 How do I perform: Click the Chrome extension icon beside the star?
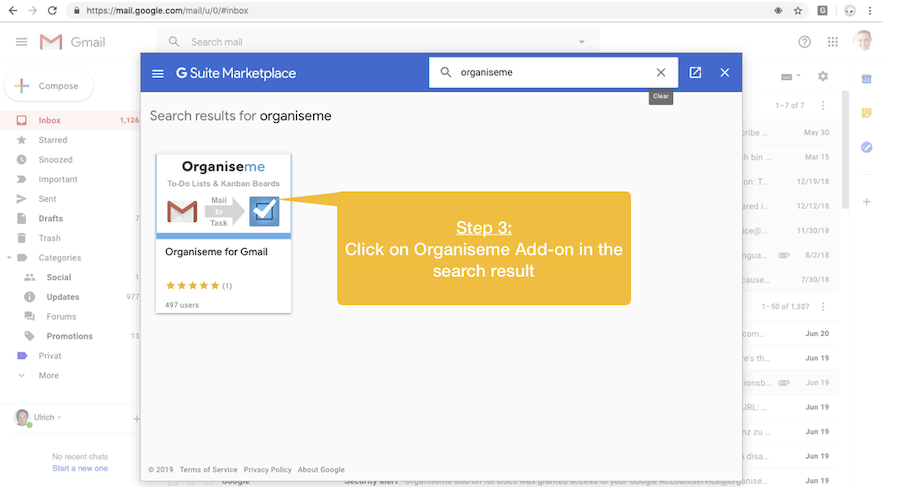point(823,10)
